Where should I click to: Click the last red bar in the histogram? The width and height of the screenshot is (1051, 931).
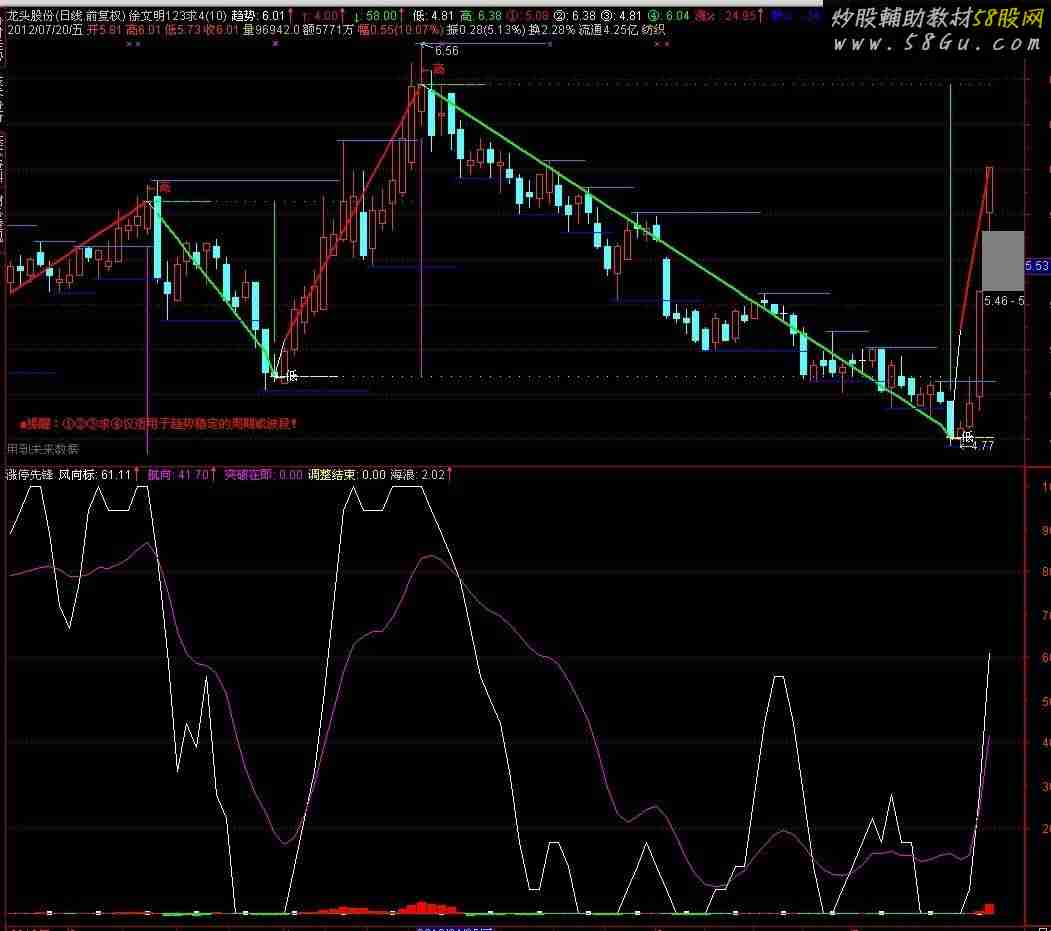coord(989,908)
